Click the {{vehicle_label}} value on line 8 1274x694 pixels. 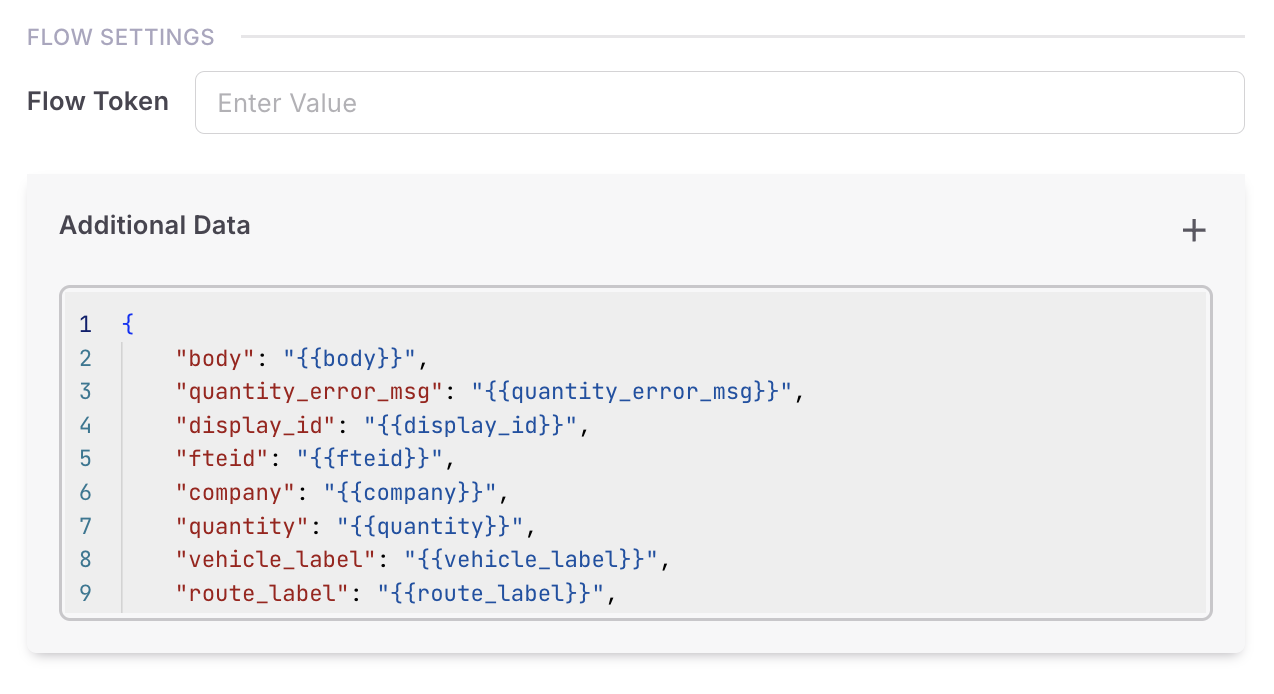pos(530,559)
